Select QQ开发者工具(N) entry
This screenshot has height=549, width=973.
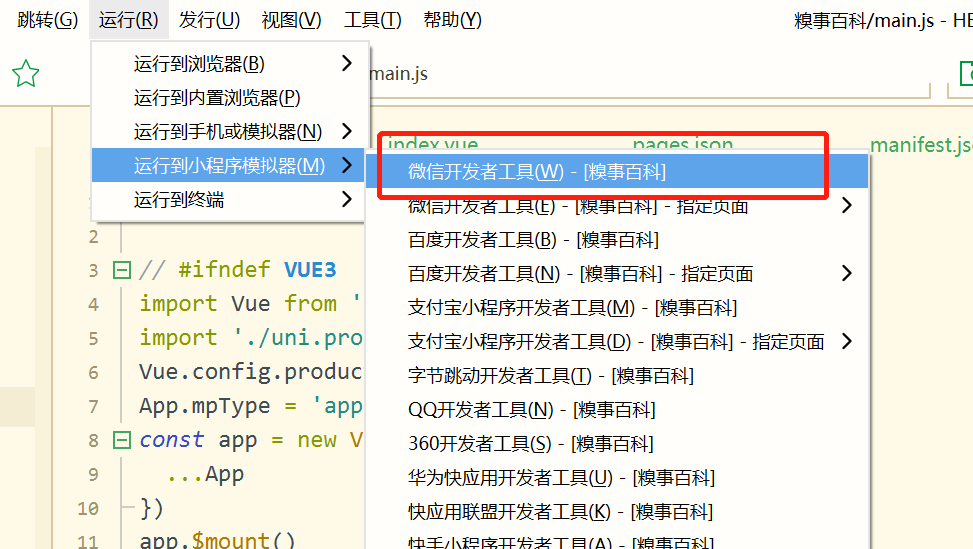click(x=531, y=410)
